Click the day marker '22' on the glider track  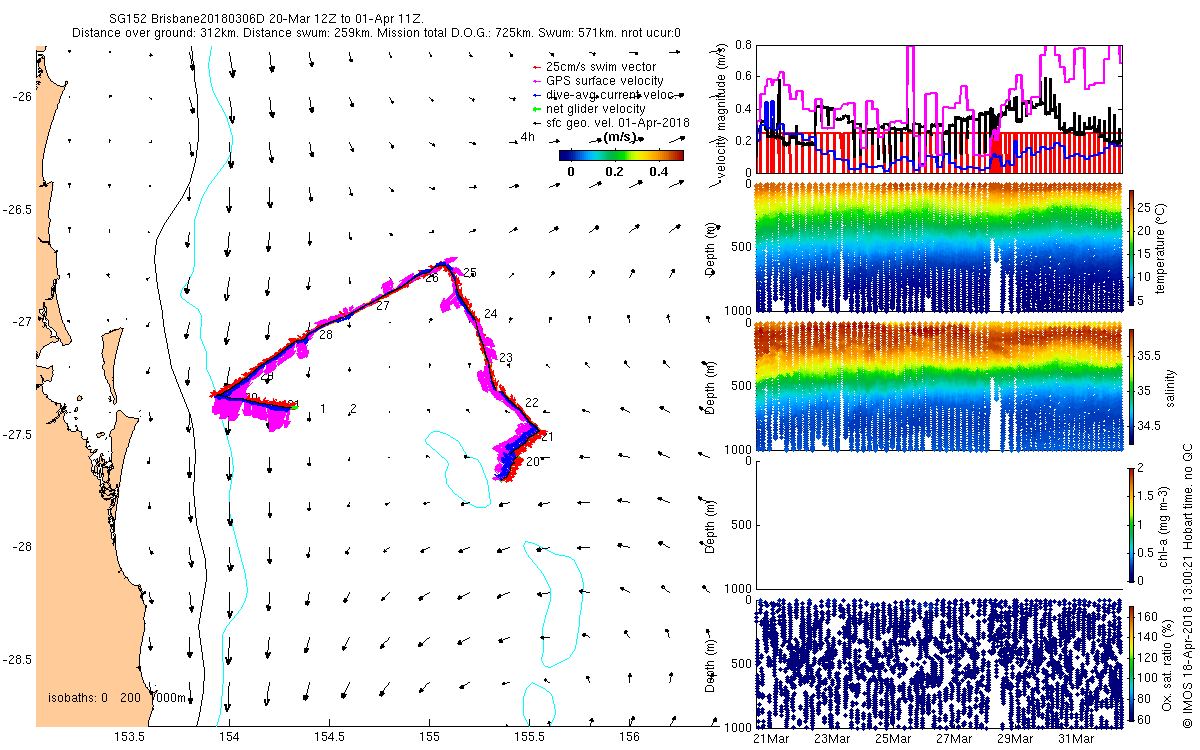tap(532, 403)
